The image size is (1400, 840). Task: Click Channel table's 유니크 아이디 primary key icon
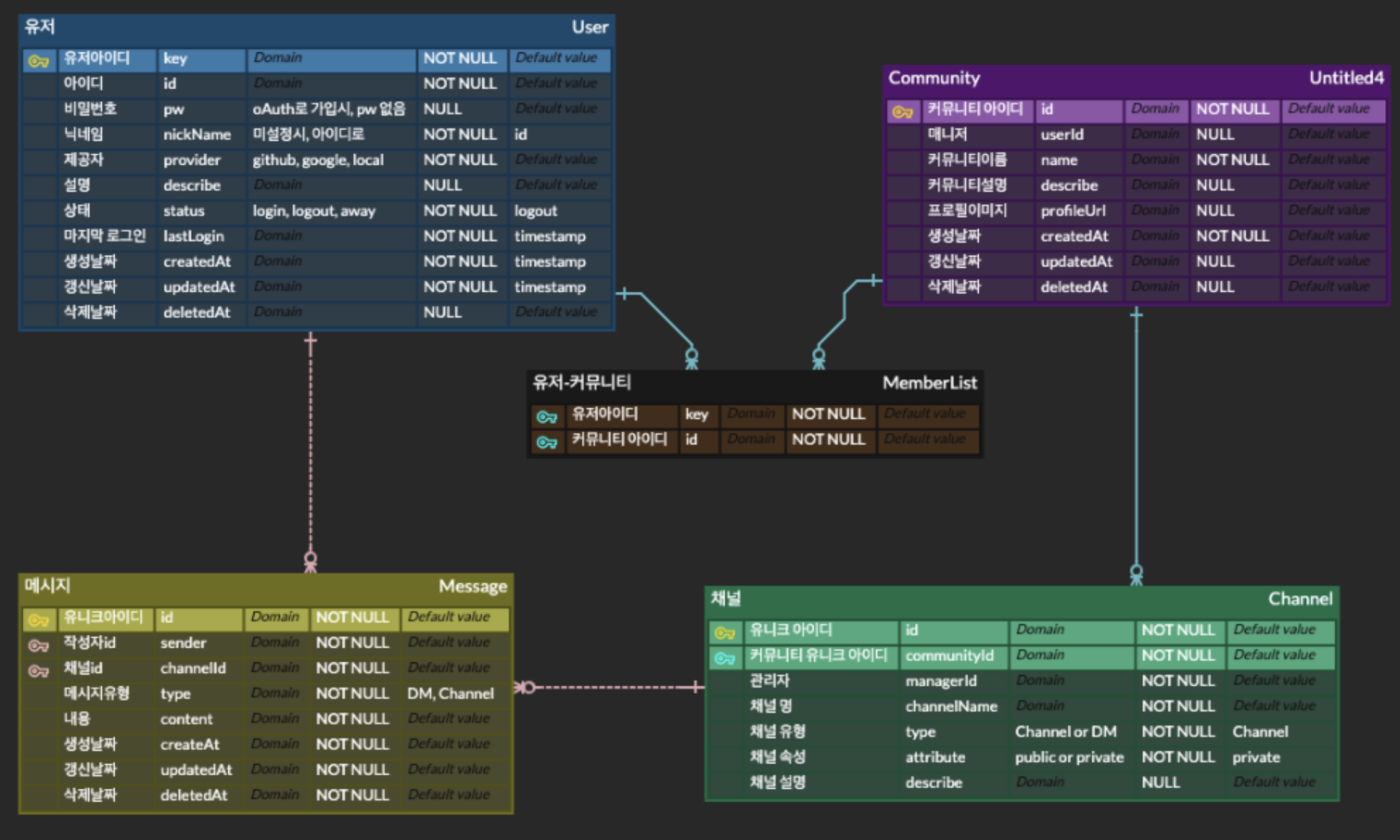725,632
